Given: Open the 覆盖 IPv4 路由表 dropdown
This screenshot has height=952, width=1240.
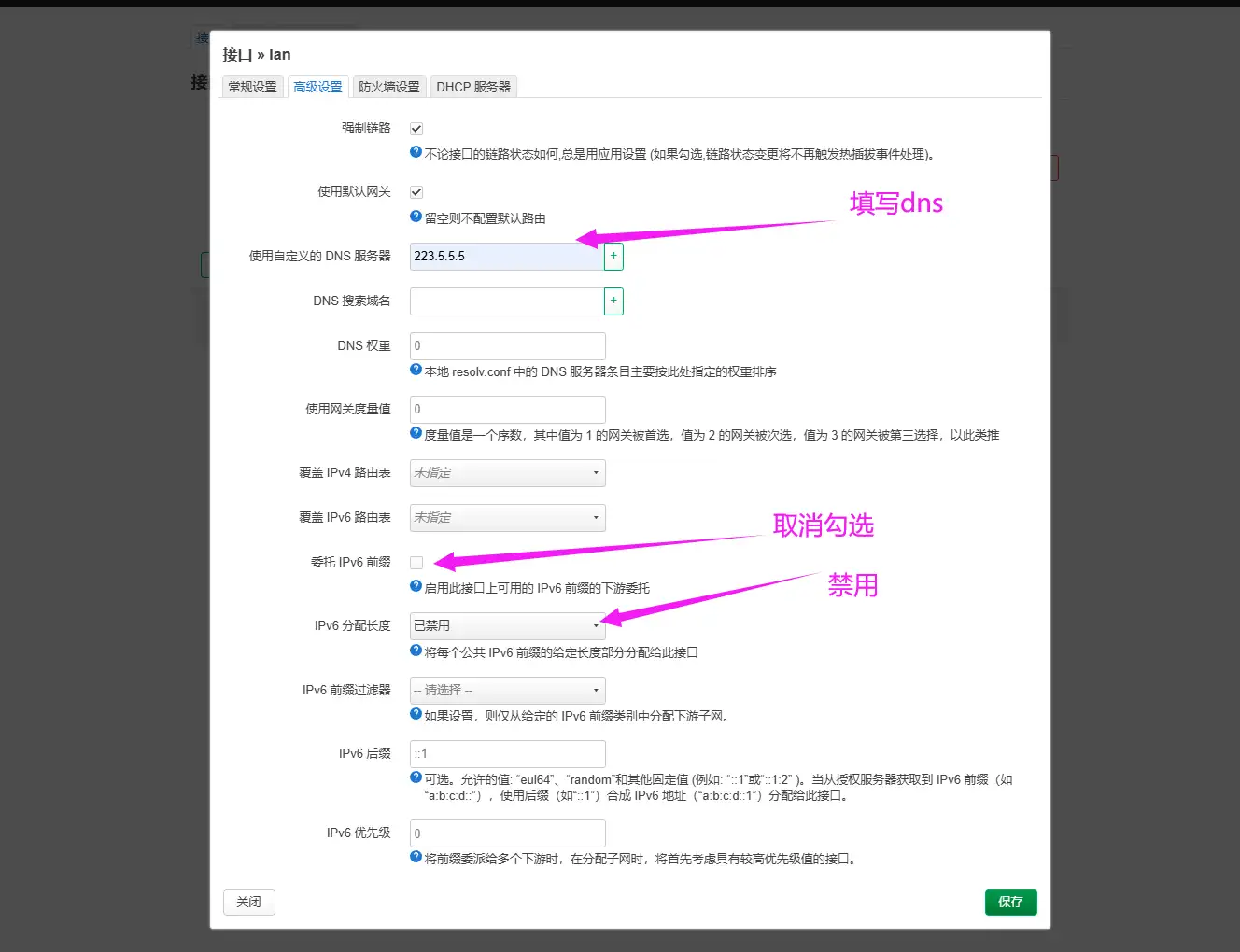Looking at the screenshot, I should [507, 473].
